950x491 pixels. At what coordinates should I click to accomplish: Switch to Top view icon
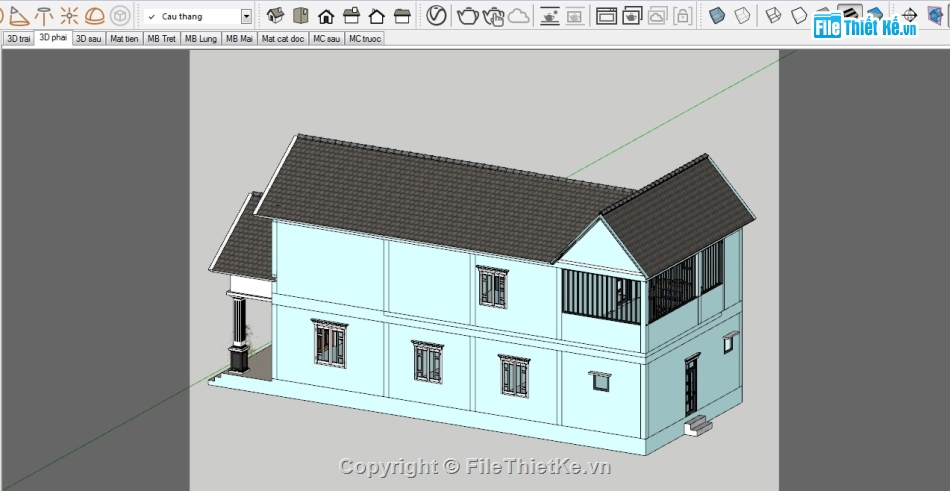[301, 16]
